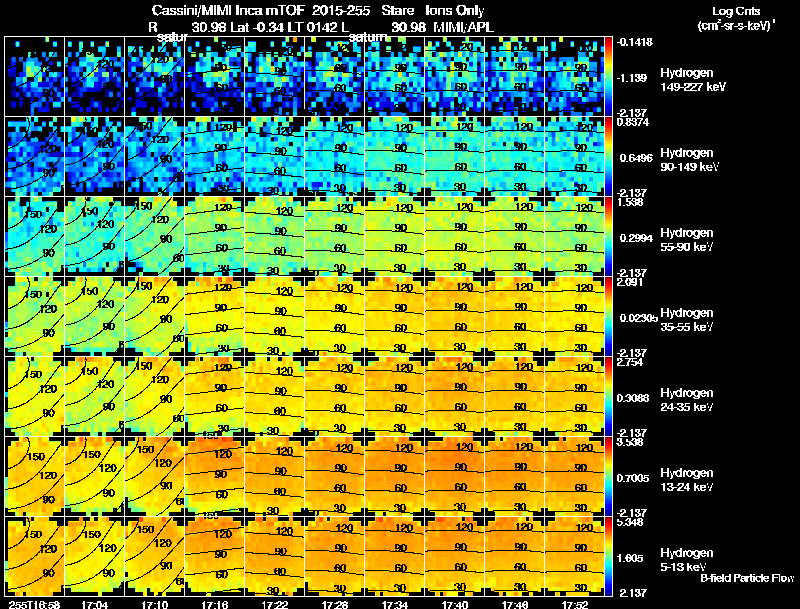
Task: Click the 17:10 time axis label
Action: click(x=155, y=604)
